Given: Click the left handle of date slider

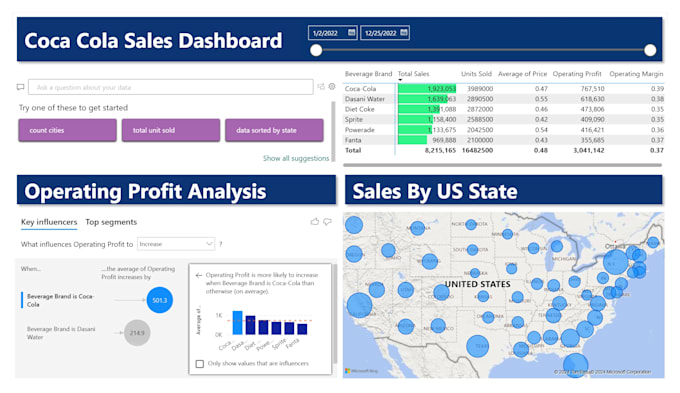Looking at the screenshot, I should tap(316, 50).
